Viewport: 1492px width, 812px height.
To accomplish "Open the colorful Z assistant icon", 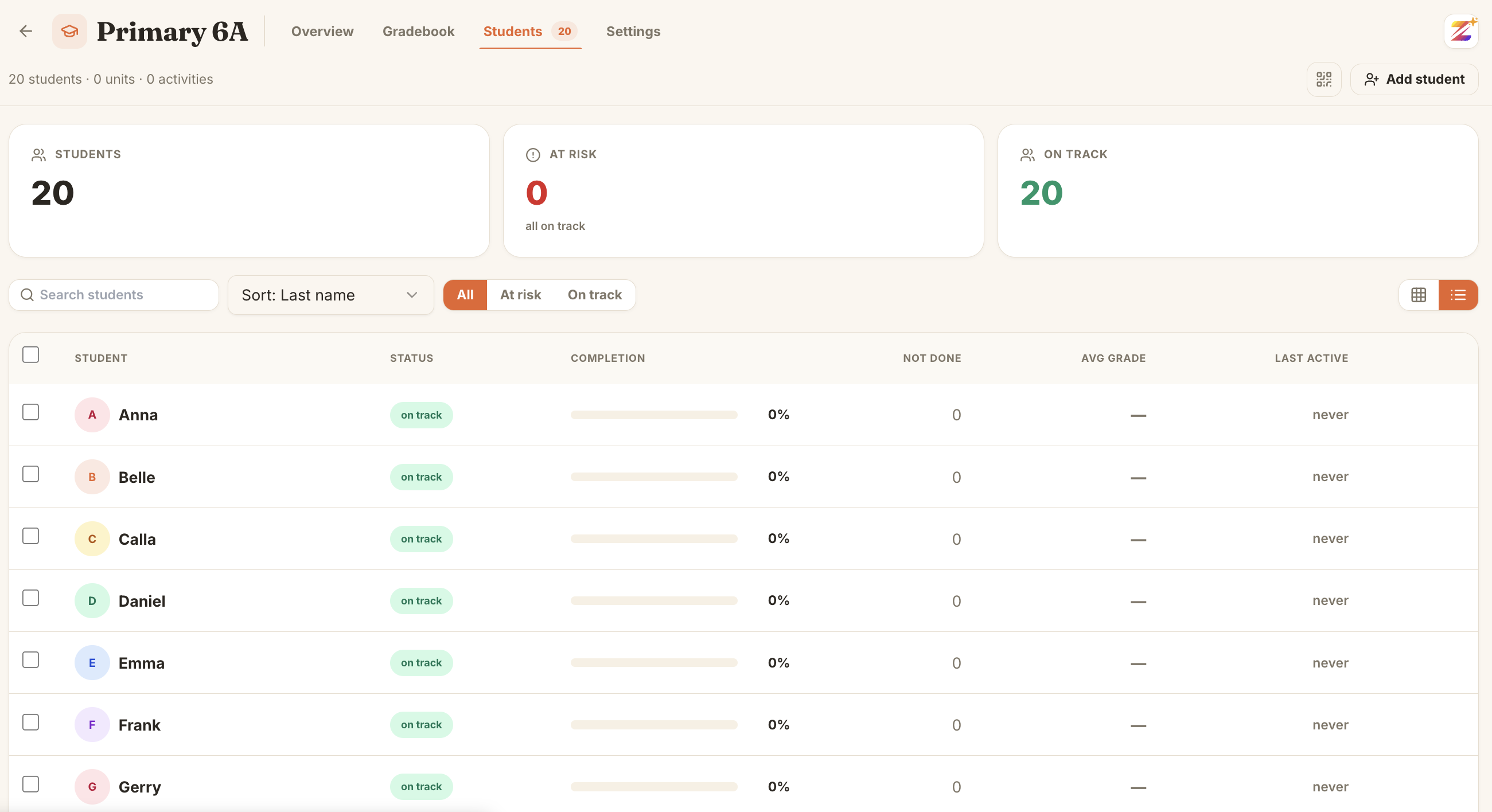I will point(1460,32).
